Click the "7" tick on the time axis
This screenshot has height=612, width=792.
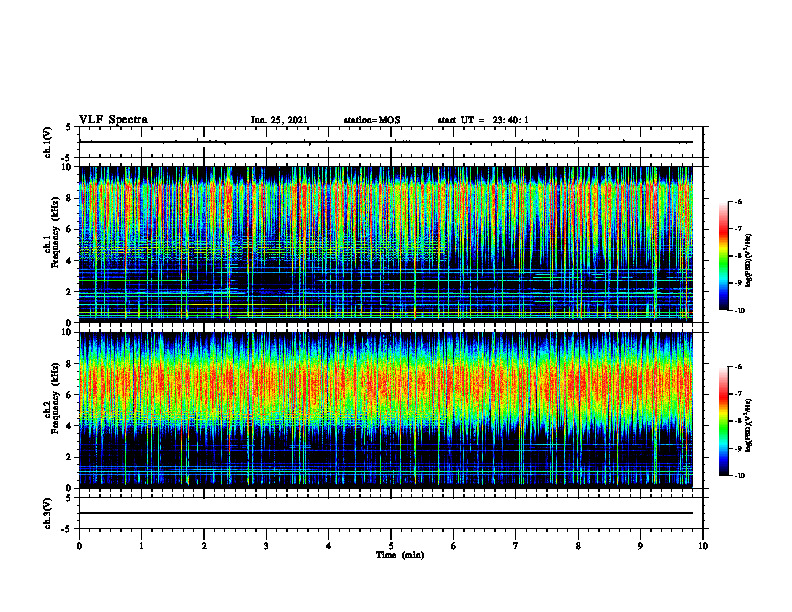point(516,546)
